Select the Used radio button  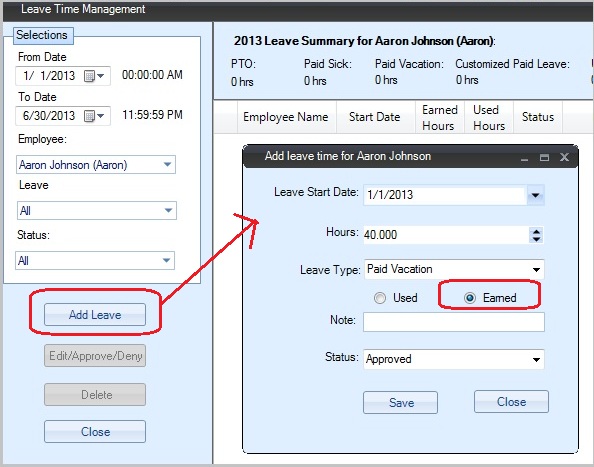tap(380, 298)
